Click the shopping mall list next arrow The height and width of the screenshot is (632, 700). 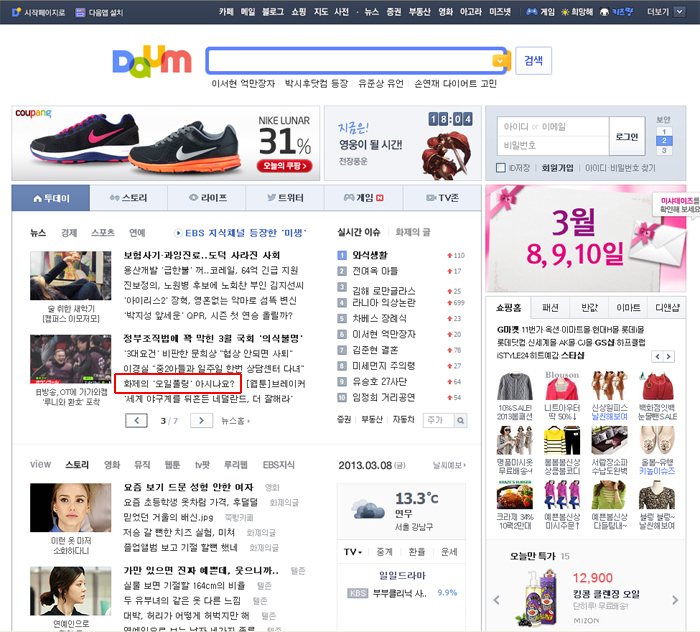(668, 356)
